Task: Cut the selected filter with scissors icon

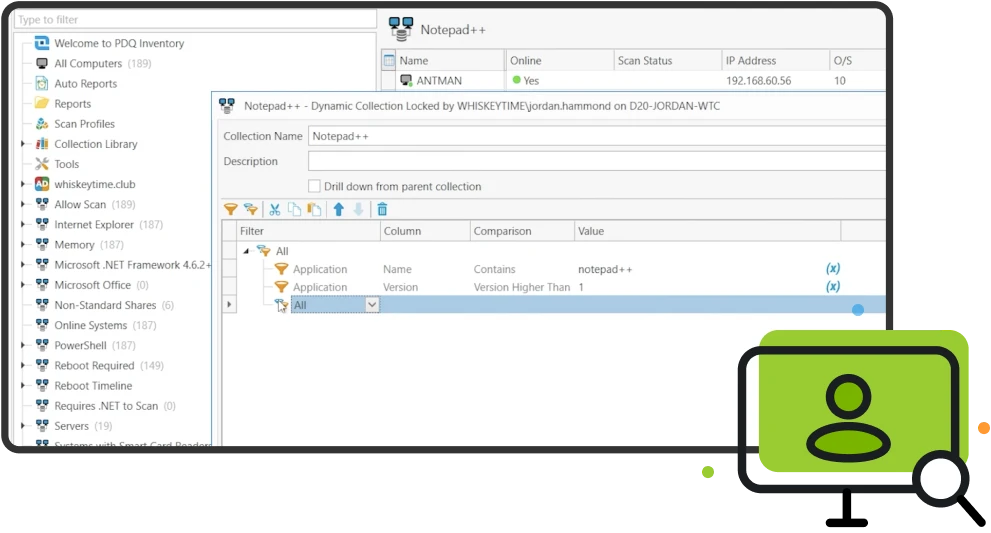Action: coord(275,209)
